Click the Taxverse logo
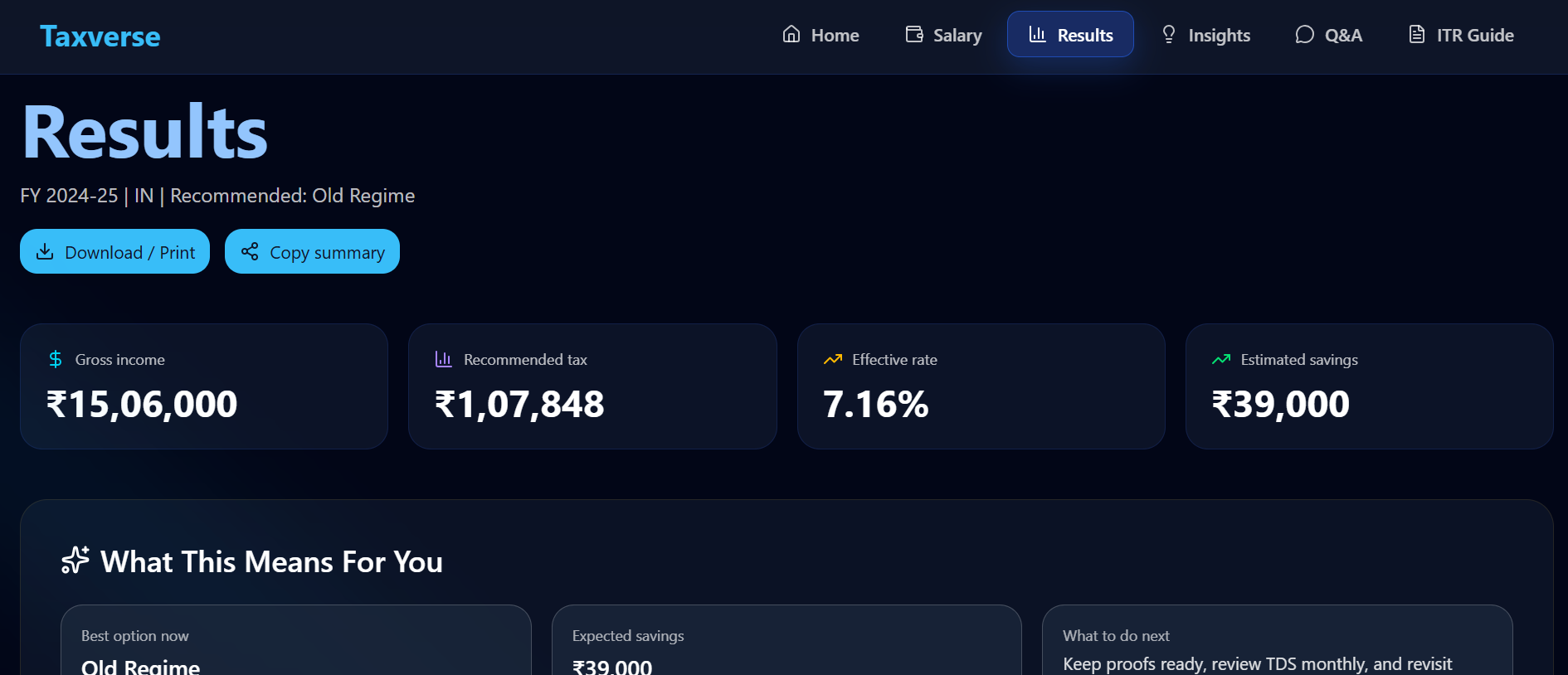Screen dimensions: 1568x675 click(x=100, y=36)
